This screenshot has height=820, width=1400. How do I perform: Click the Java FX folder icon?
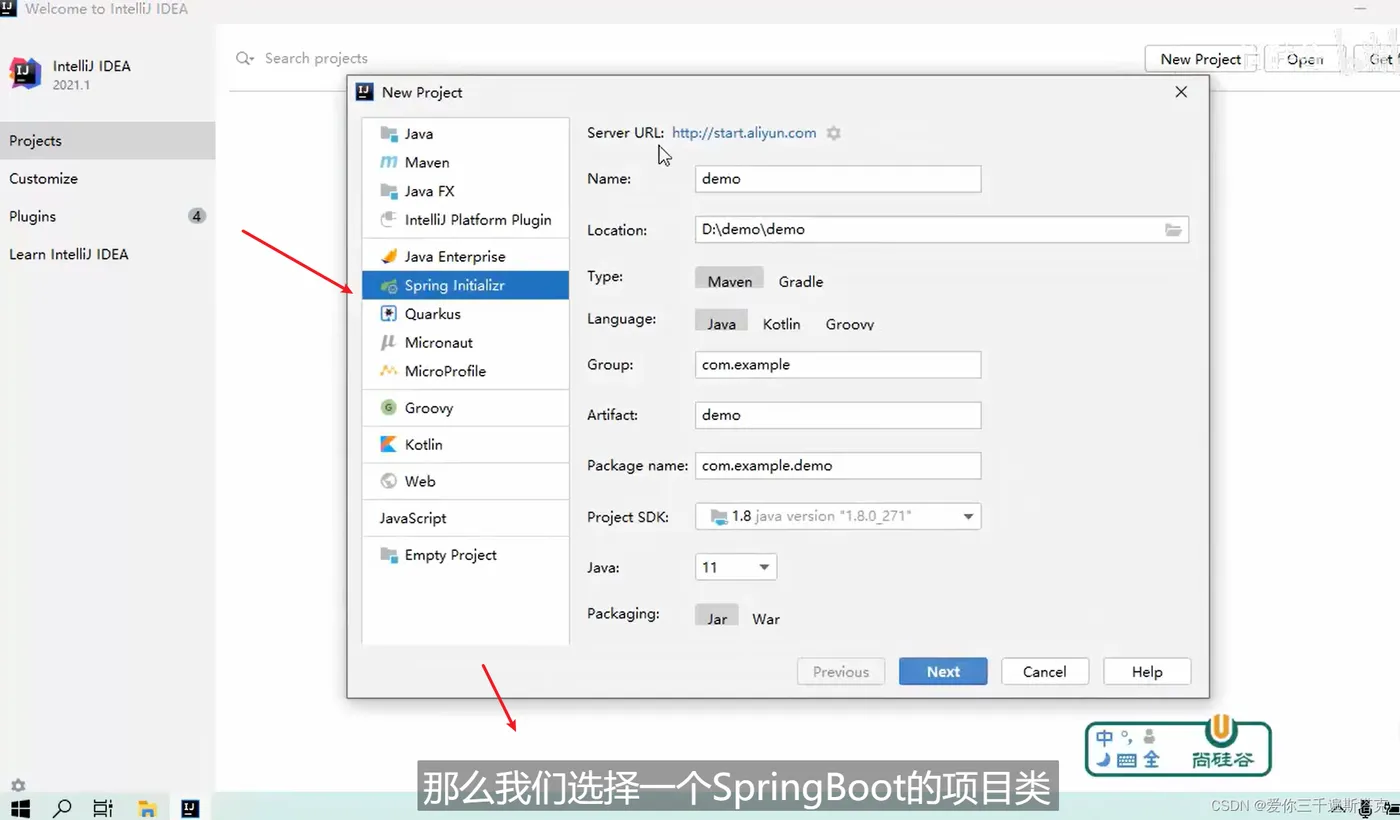click(389, 191)
